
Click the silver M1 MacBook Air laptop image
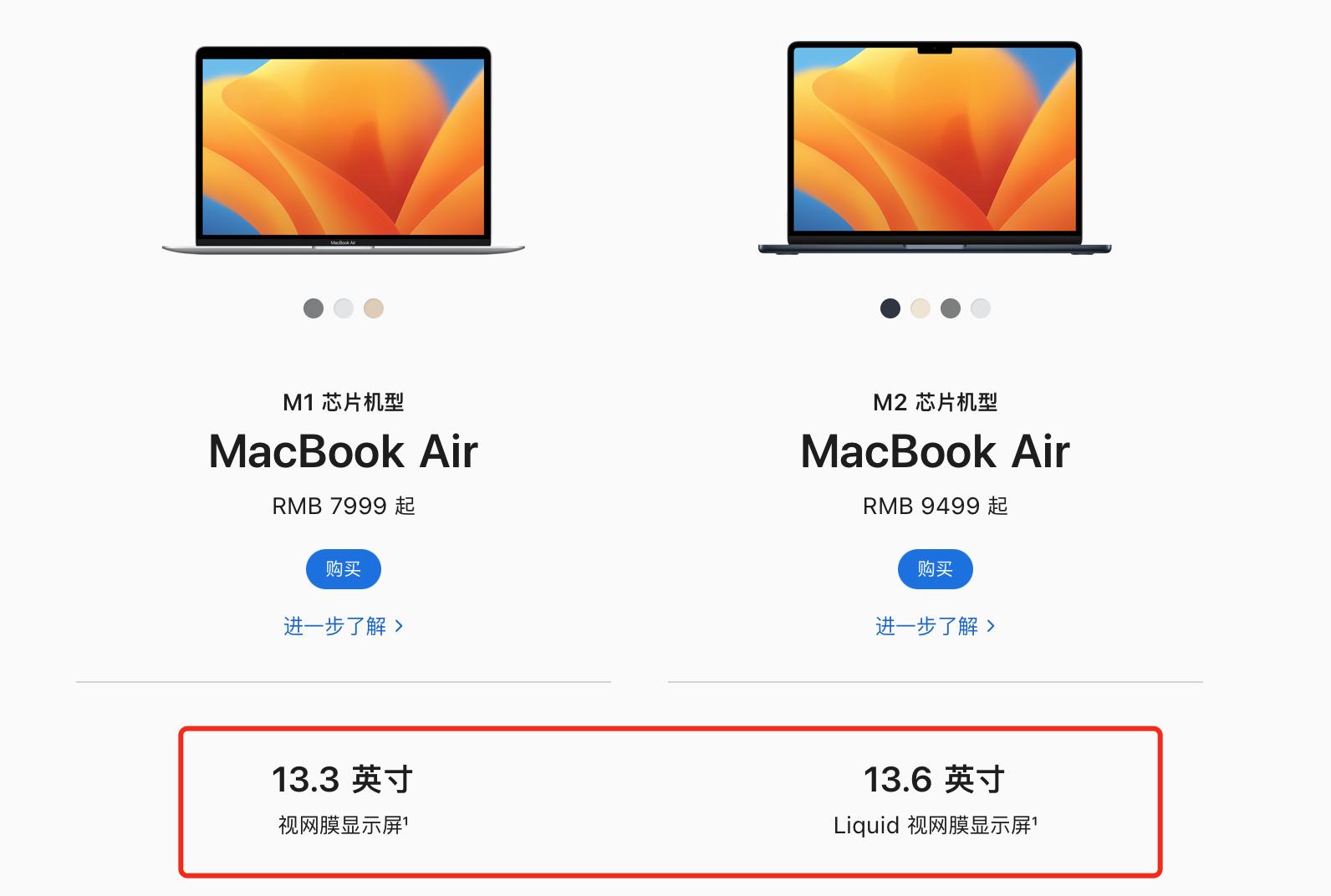[x=344, y=150]
